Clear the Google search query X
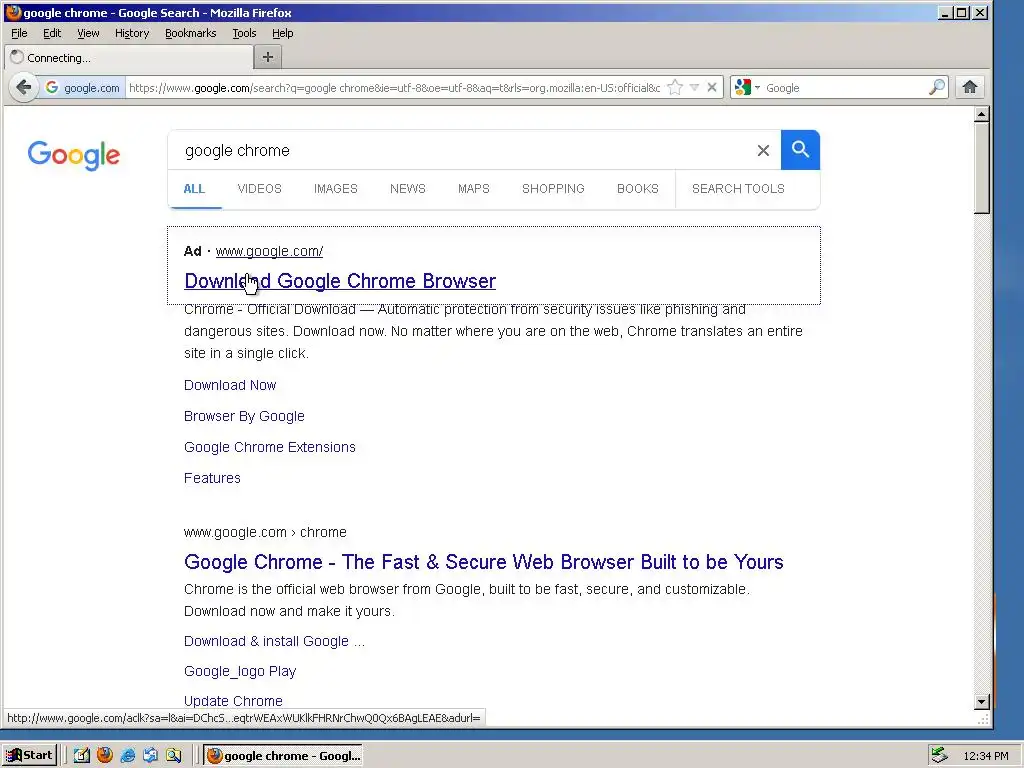This screenshot has height=768, width=1024. [763, 150]
